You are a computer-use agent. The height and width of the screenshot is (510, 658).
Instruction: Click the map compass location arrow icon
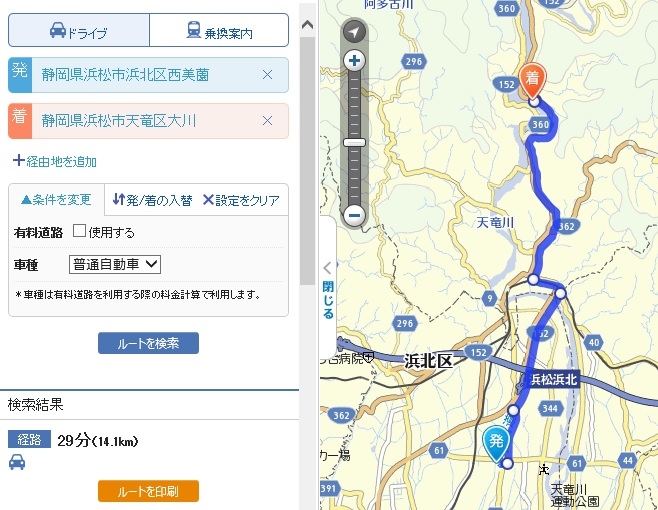[354, 31]
